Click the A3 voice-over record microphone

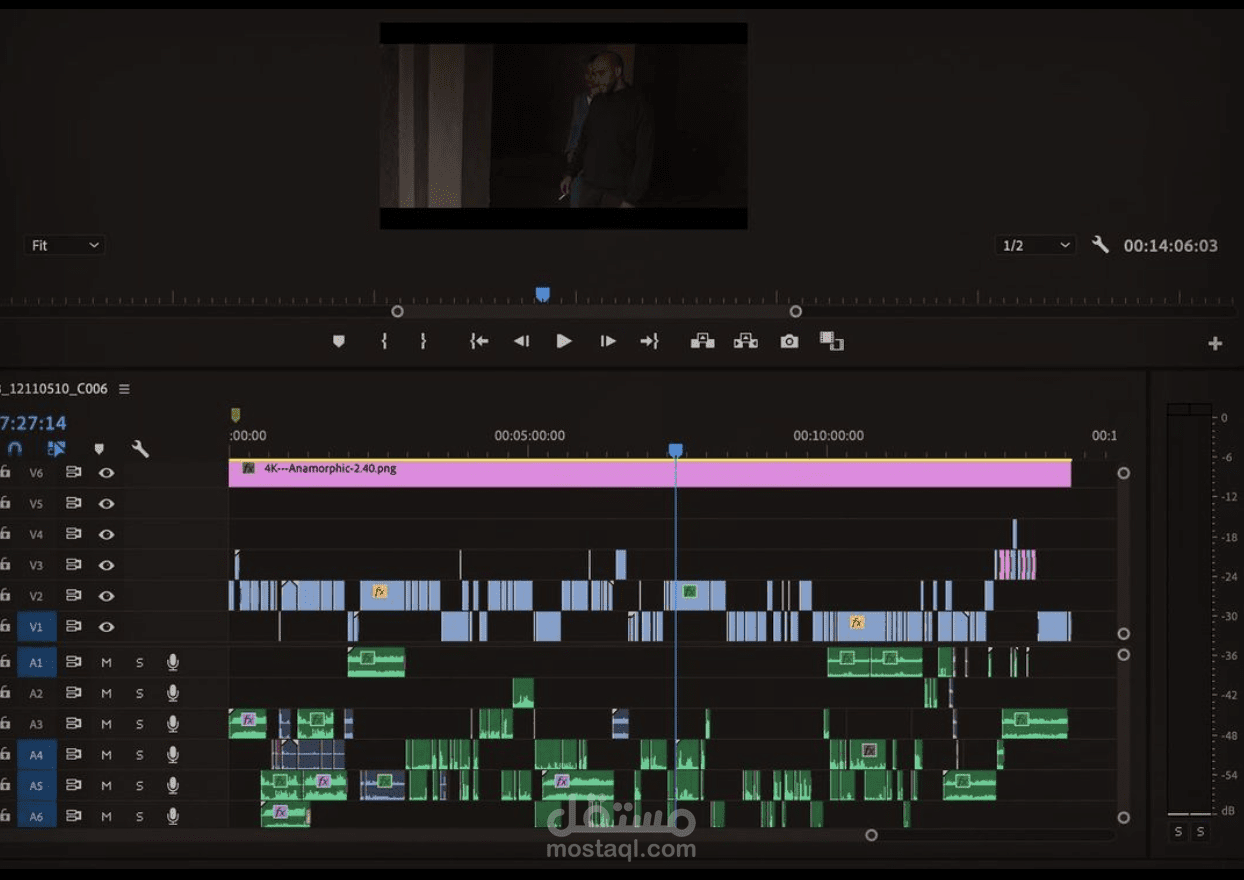point(173,724)
